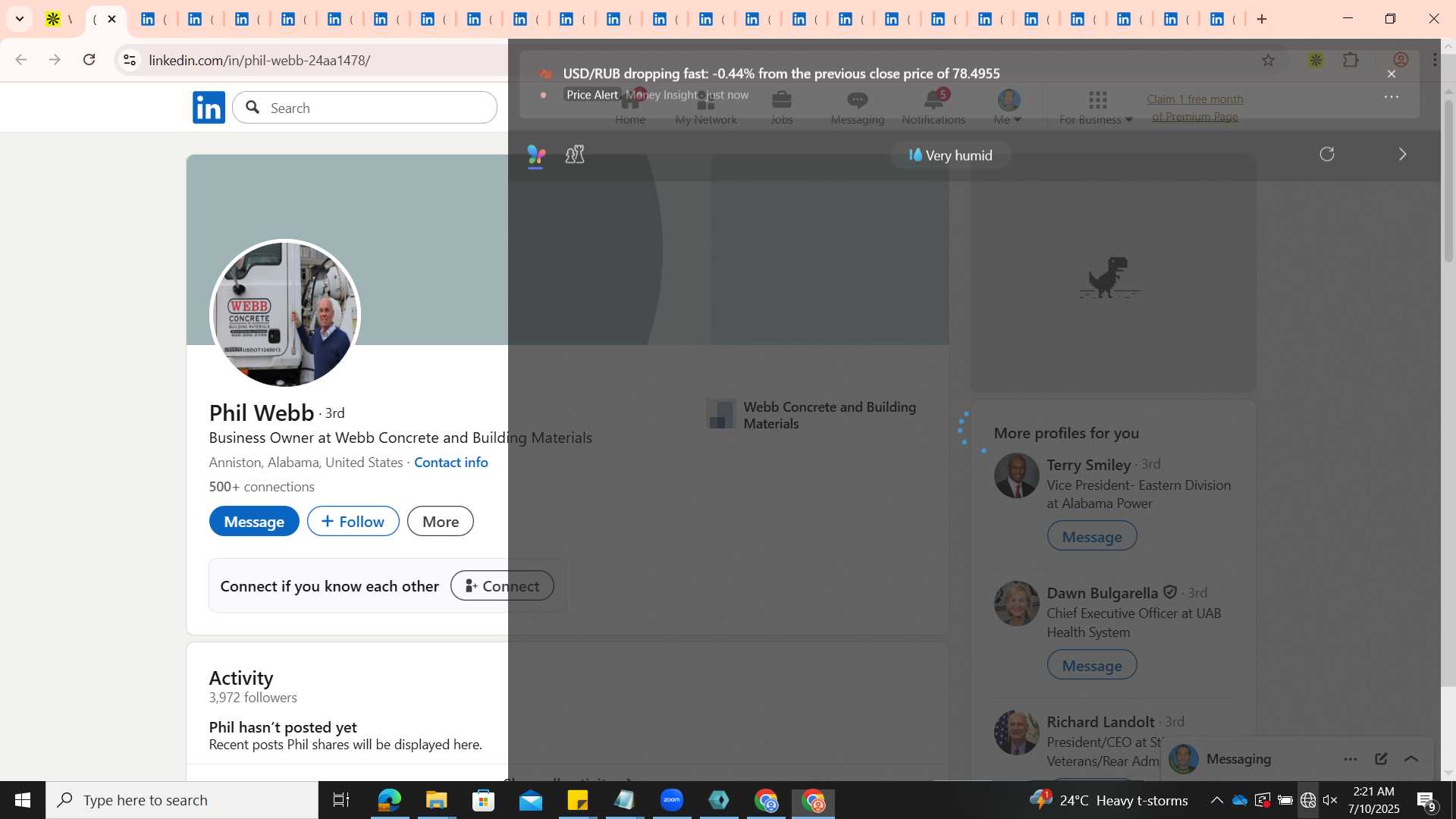The image size is (1456, 819).
Task: Dismiss the USD/RUB price alert
Action: coord(1392,74)
